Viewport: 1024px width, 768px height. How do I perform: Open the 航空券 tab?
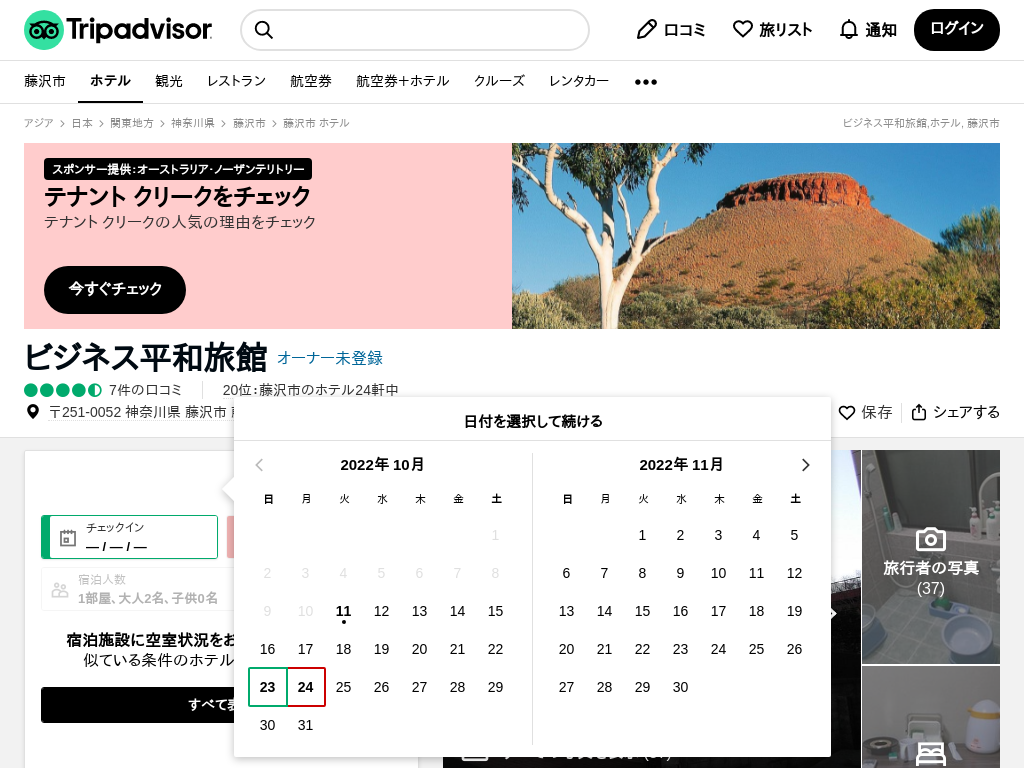pos(311,81)
